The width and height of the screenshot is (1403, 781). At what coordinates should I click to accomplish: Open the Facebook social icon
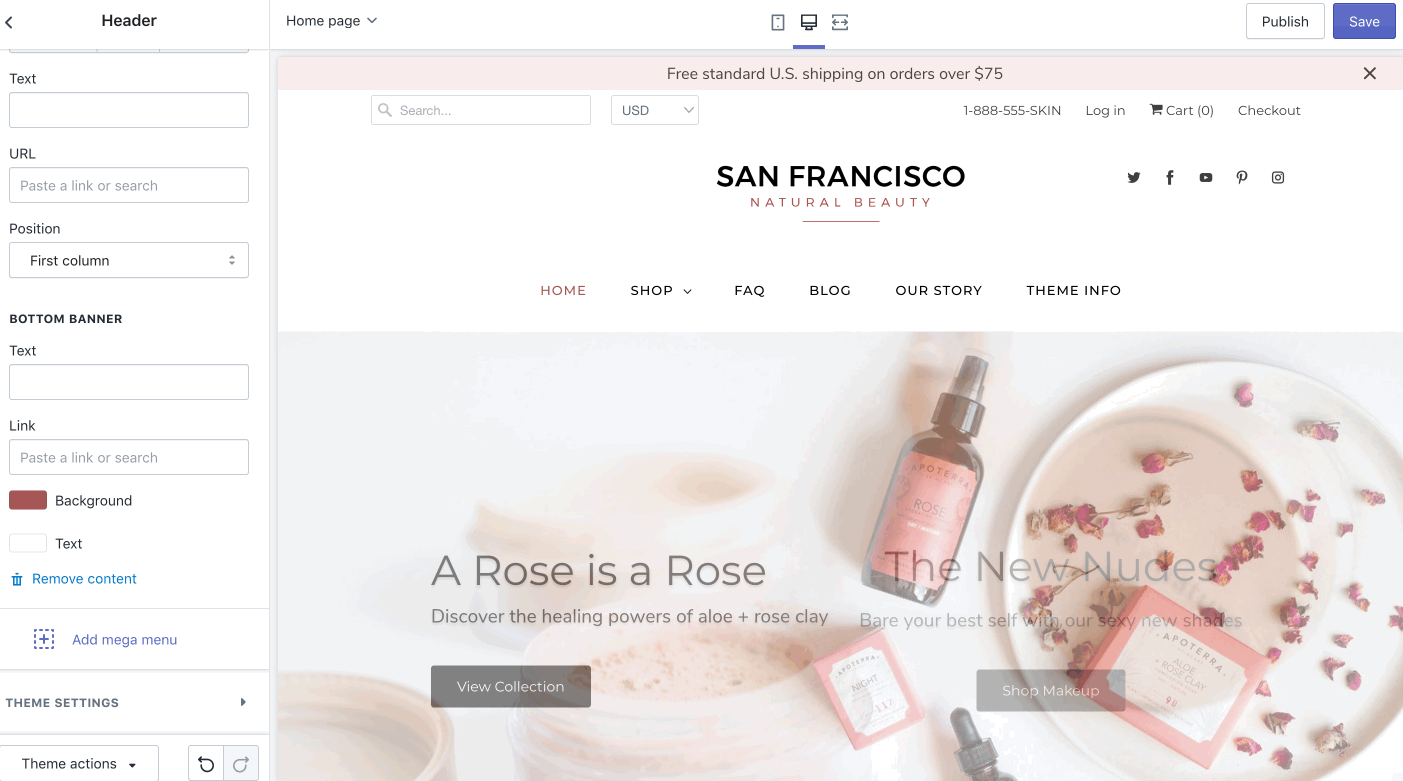pos(1169,178)
